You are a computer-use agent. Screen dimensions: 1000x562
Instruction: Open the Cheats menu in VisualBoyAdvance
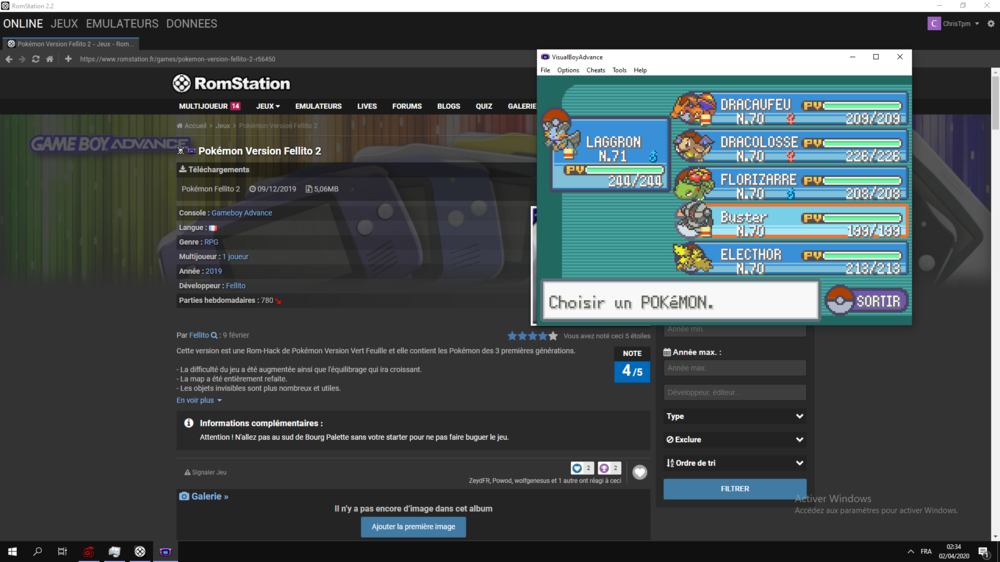[595, 70]
